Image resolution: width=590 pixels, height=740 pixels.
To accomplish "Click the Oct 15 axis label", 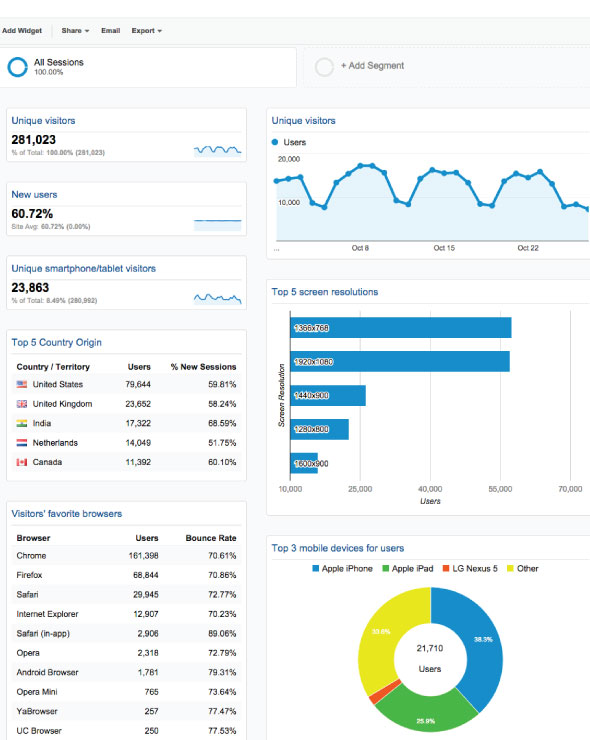I will pyautogui.click(x=444, y=248).
